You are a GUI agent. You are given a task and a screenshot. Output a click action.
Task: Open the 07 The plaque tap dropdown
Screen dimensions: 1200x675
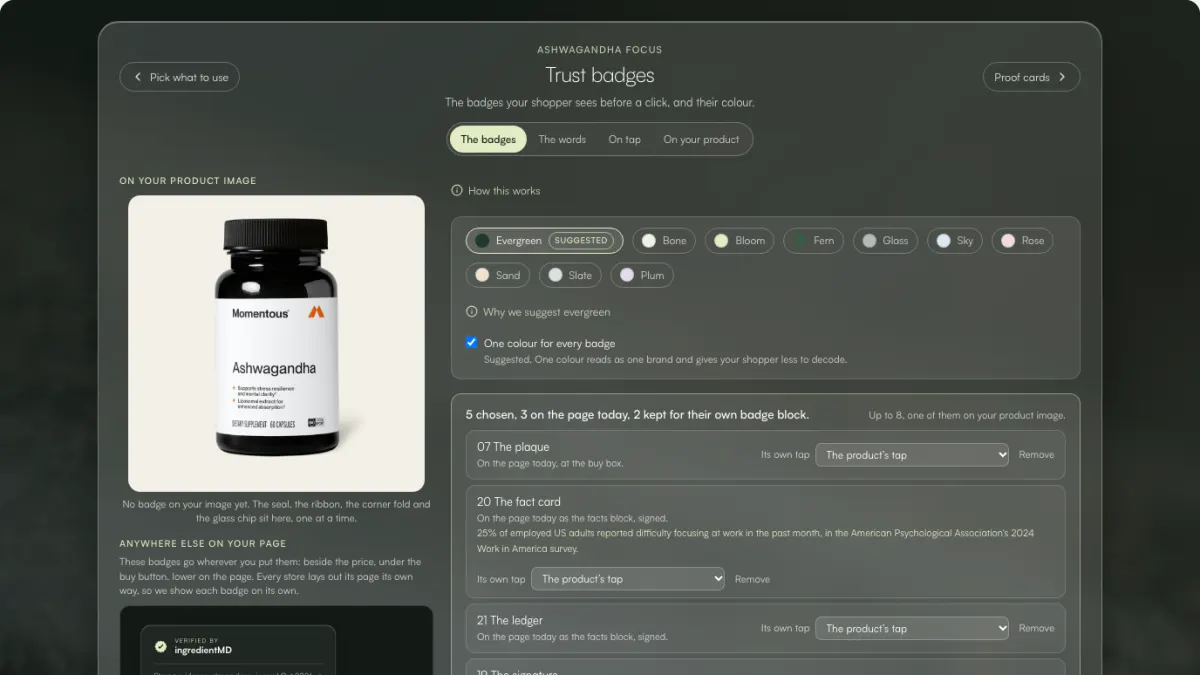pos(913,455)
